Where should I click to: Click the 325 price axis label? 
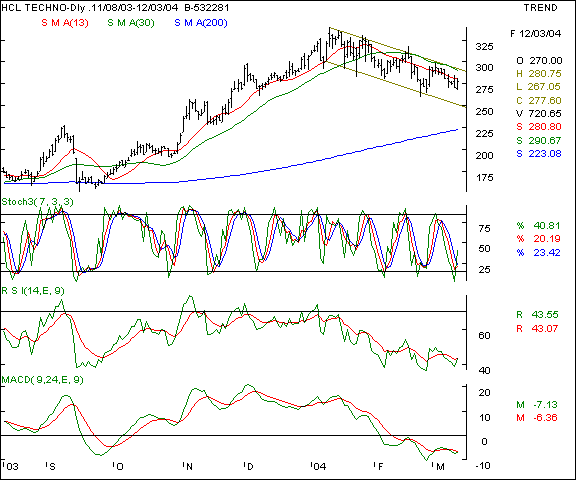(484, 47)
